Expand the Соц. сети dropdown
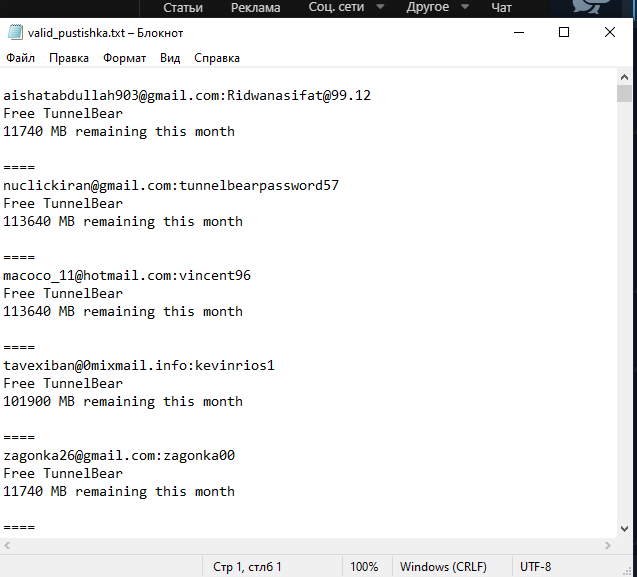The image size is (637, 577). pos(347,8)
